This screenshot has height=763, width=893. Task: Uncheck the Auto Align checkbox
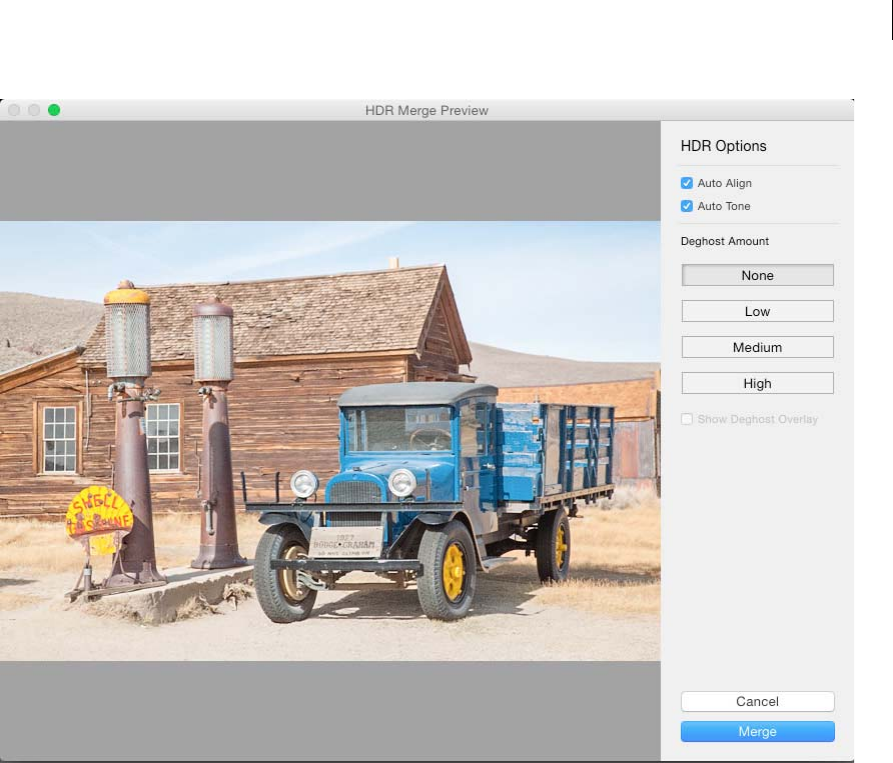(686, 183)
